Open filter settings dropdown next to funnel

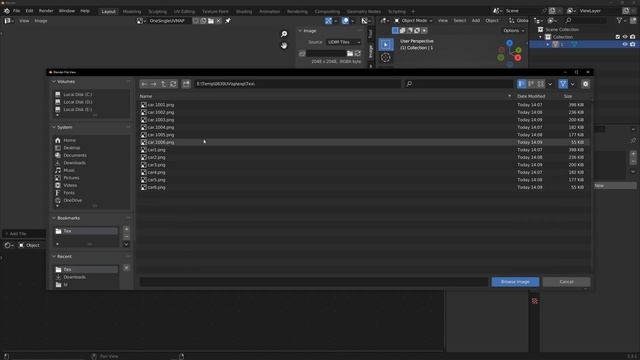tap(572, 84)
